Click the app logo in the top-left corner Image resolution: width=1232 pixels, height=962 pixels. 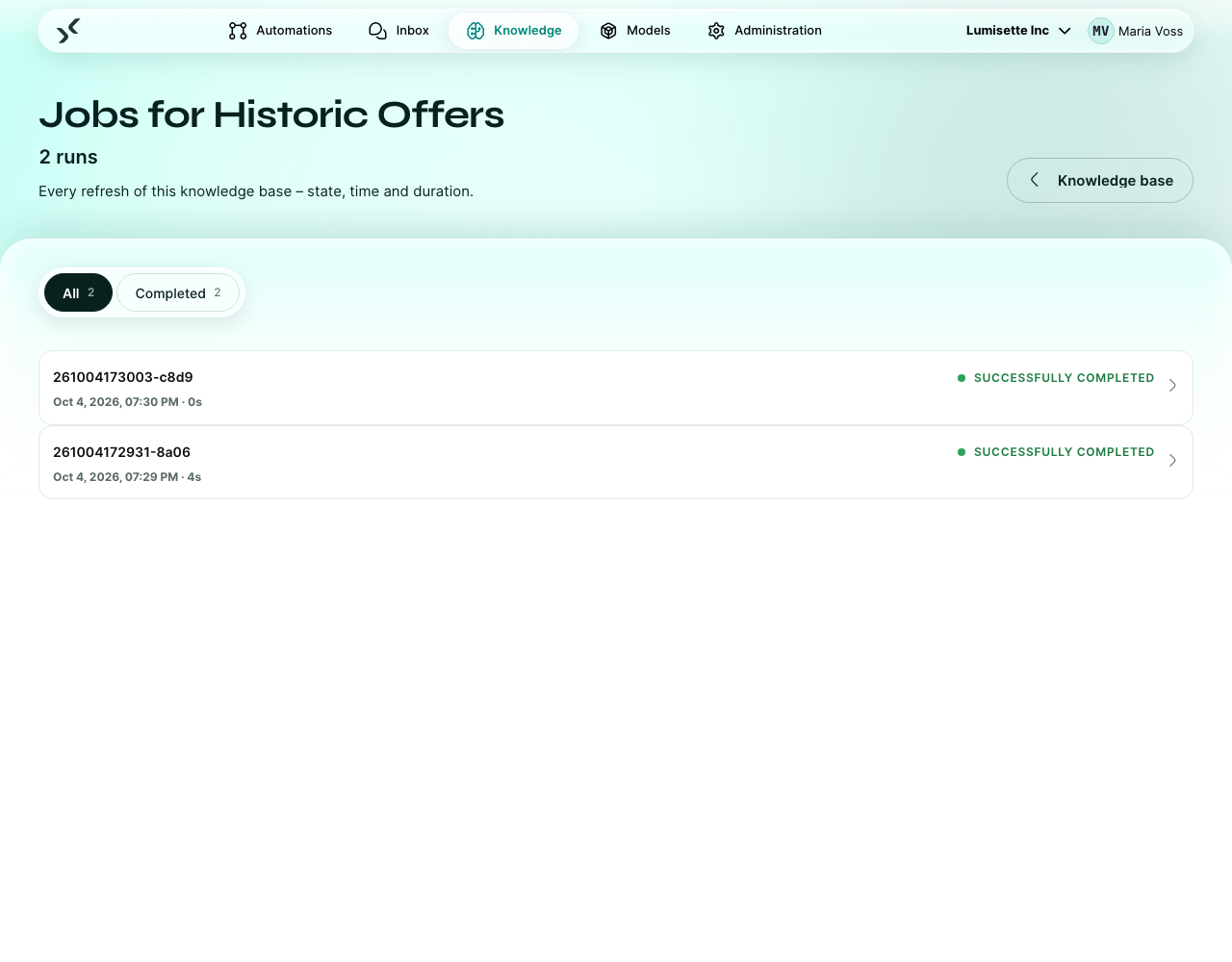(68, 31)
